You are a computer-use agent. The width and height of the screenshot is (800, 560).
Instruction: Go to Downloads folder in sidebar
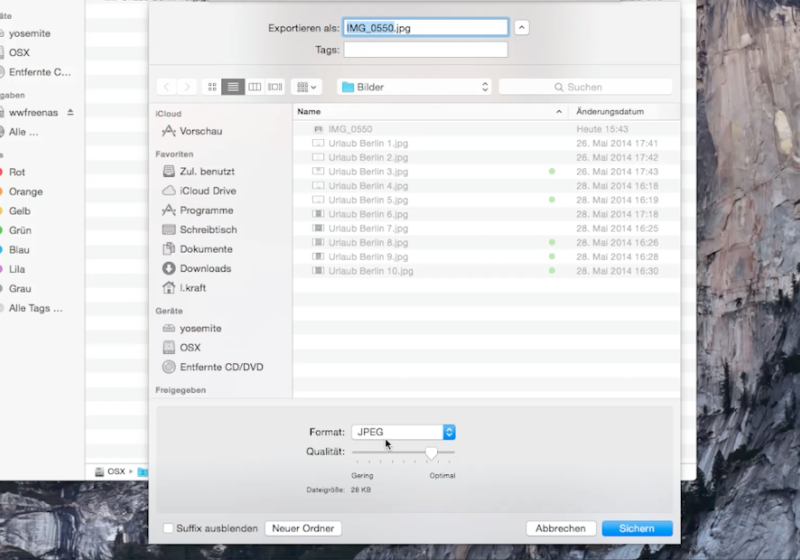click(205, 268)
